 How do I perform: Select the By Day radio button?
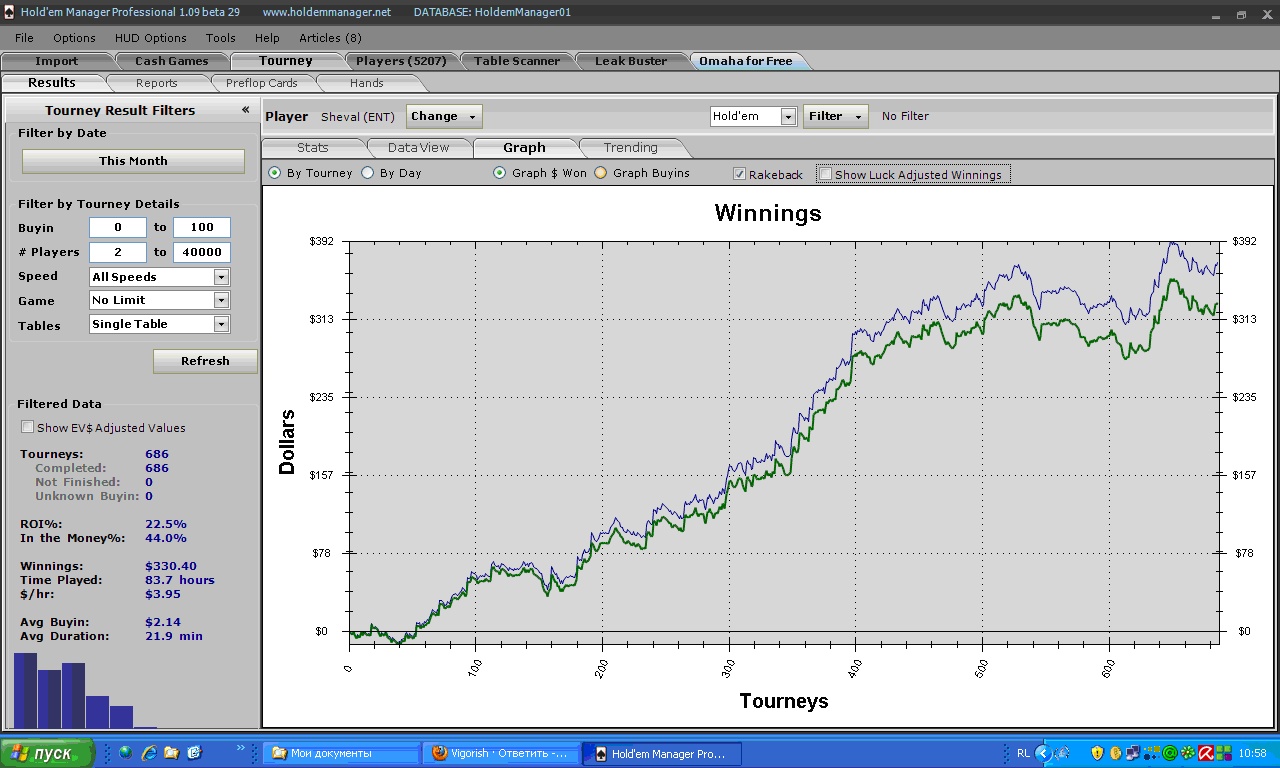tap(368, 173)
